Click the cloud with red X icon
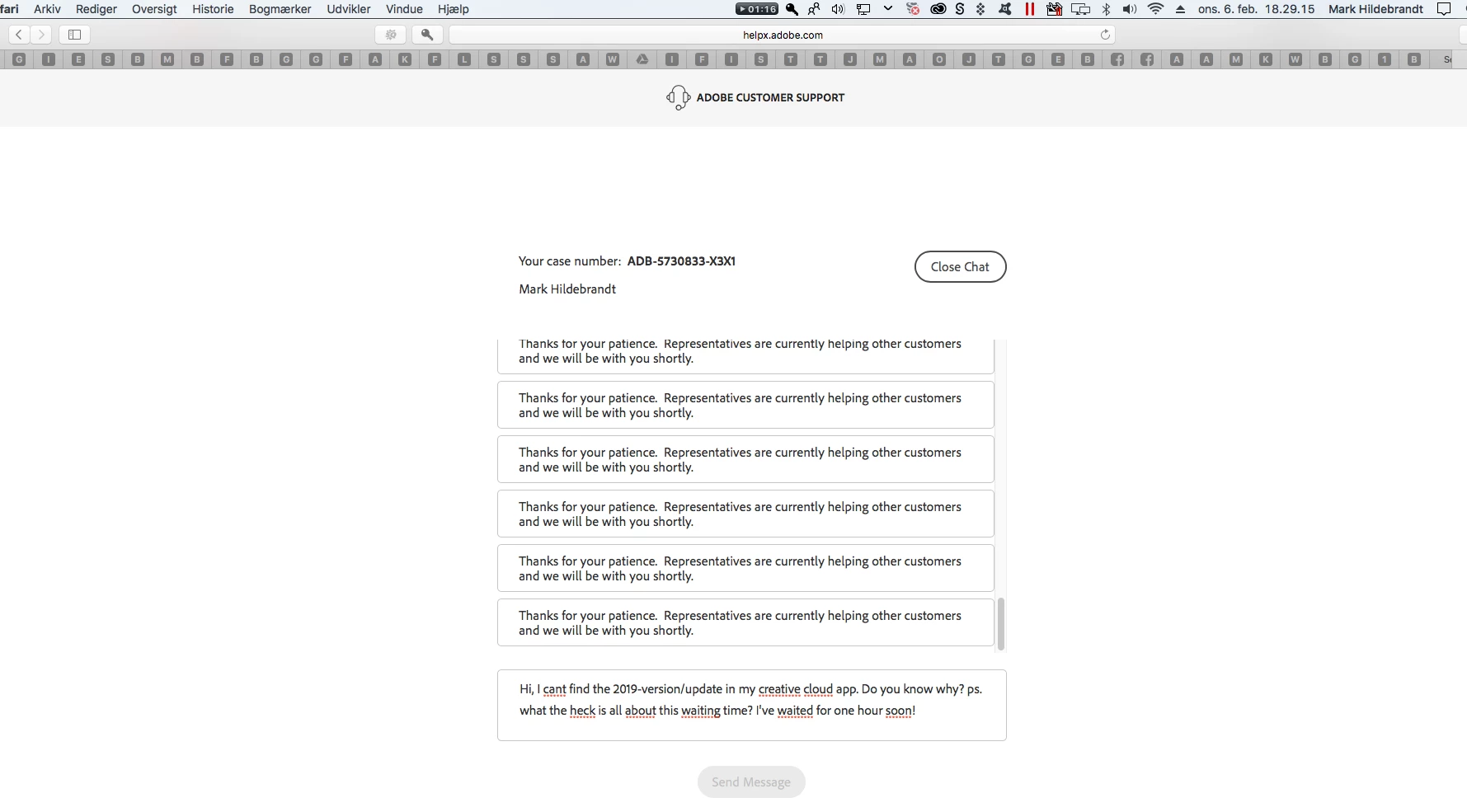Screen dimensions: 1467x812 (x=913, y=9)
